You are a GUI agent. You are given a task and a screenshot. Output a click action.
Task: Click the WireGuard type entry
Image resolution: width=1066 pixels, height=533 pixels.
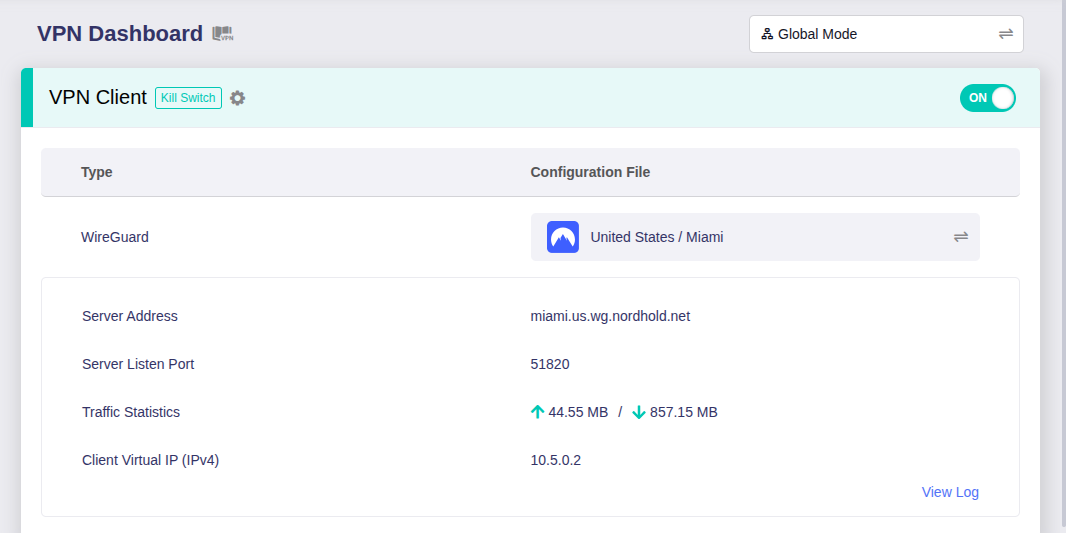tap(115, 237)
